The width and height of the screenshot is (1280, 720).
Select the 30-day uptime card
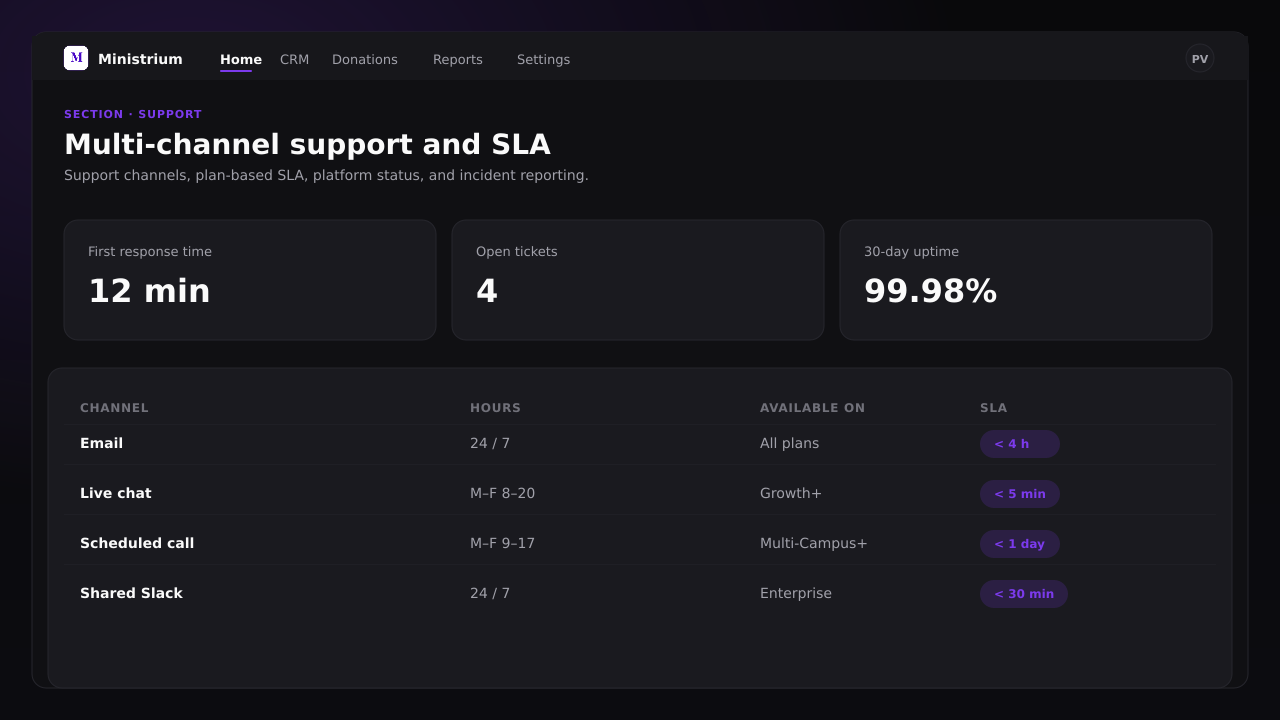(1026, 280)
